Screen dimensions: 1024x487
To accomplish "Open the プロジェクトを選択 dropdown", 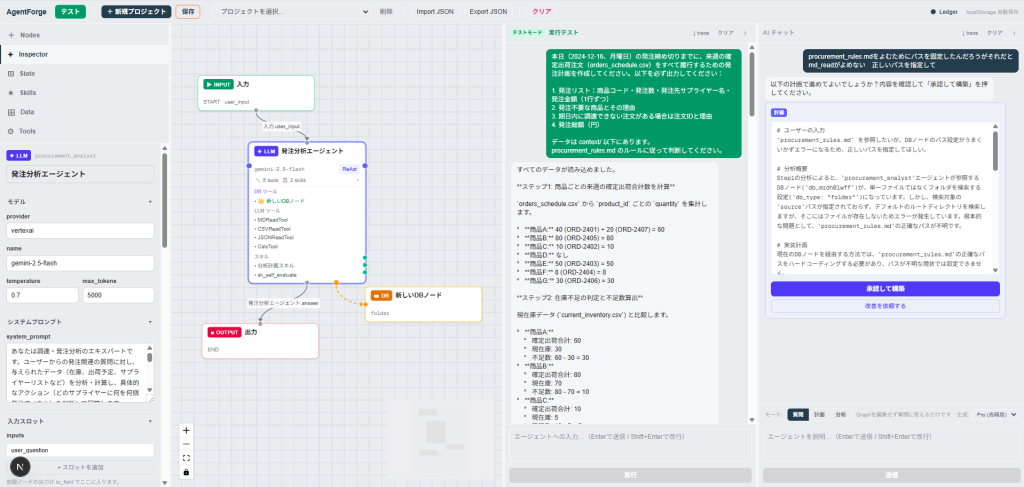I will coord(292,12).
